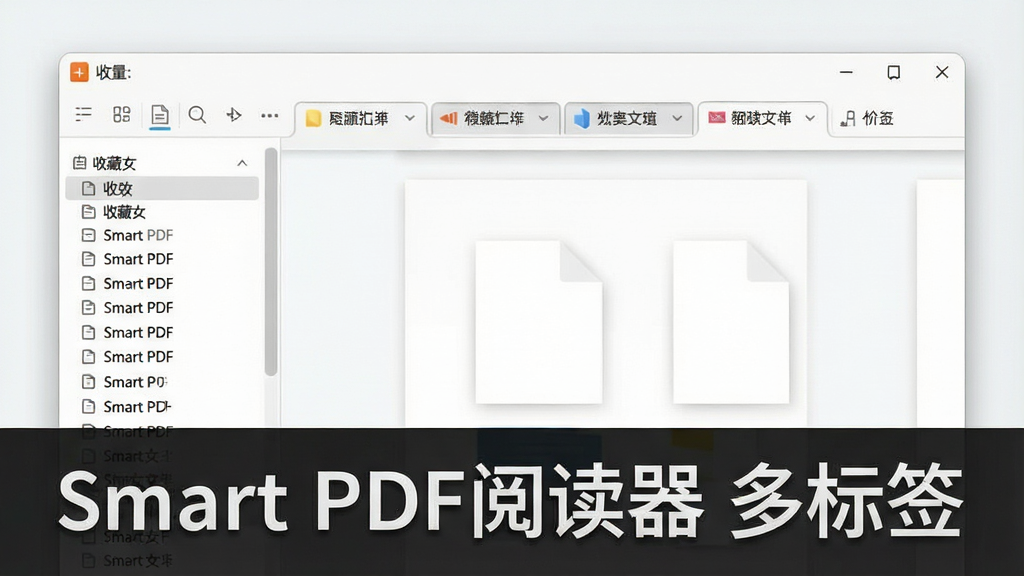Select the highlighted 收效 sidebar item
Image resolution: width=1024 pixels, height=576 pixels.
pos(162,189)
